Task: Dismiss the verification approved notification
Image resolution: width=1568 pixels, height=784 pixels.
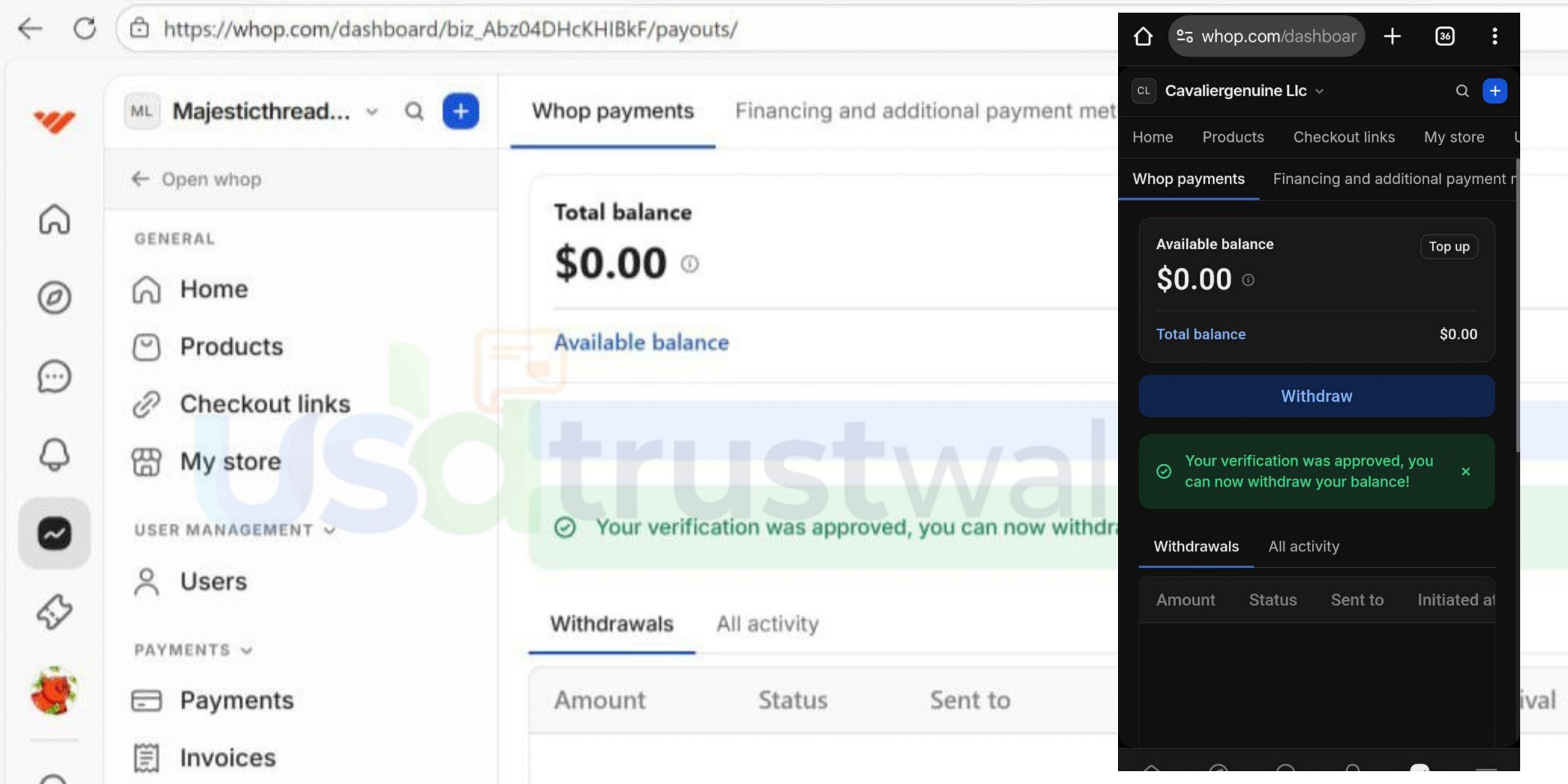Action: point(1466,472)
